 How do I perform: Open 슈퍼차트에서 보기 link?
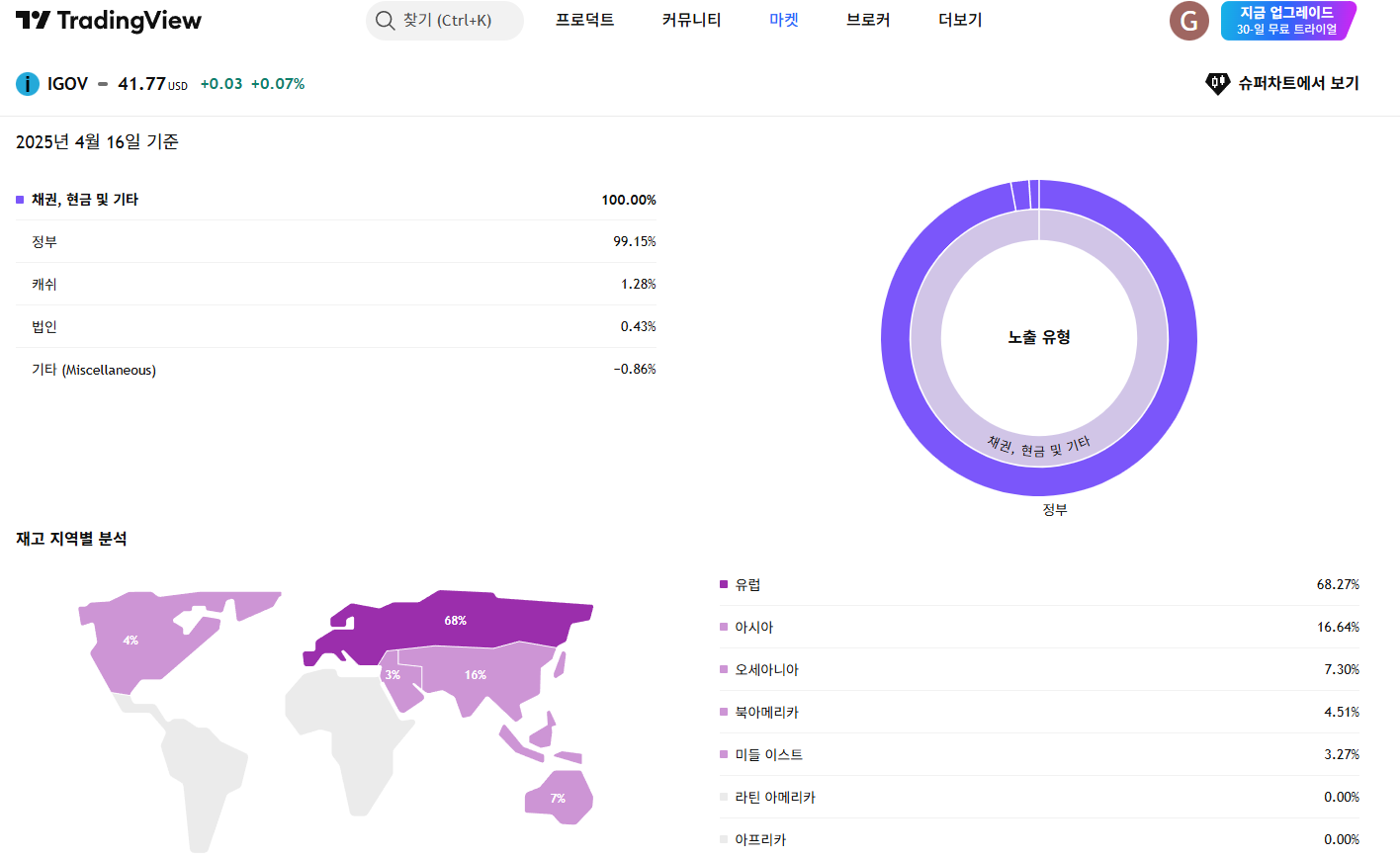click(1297, 84)
